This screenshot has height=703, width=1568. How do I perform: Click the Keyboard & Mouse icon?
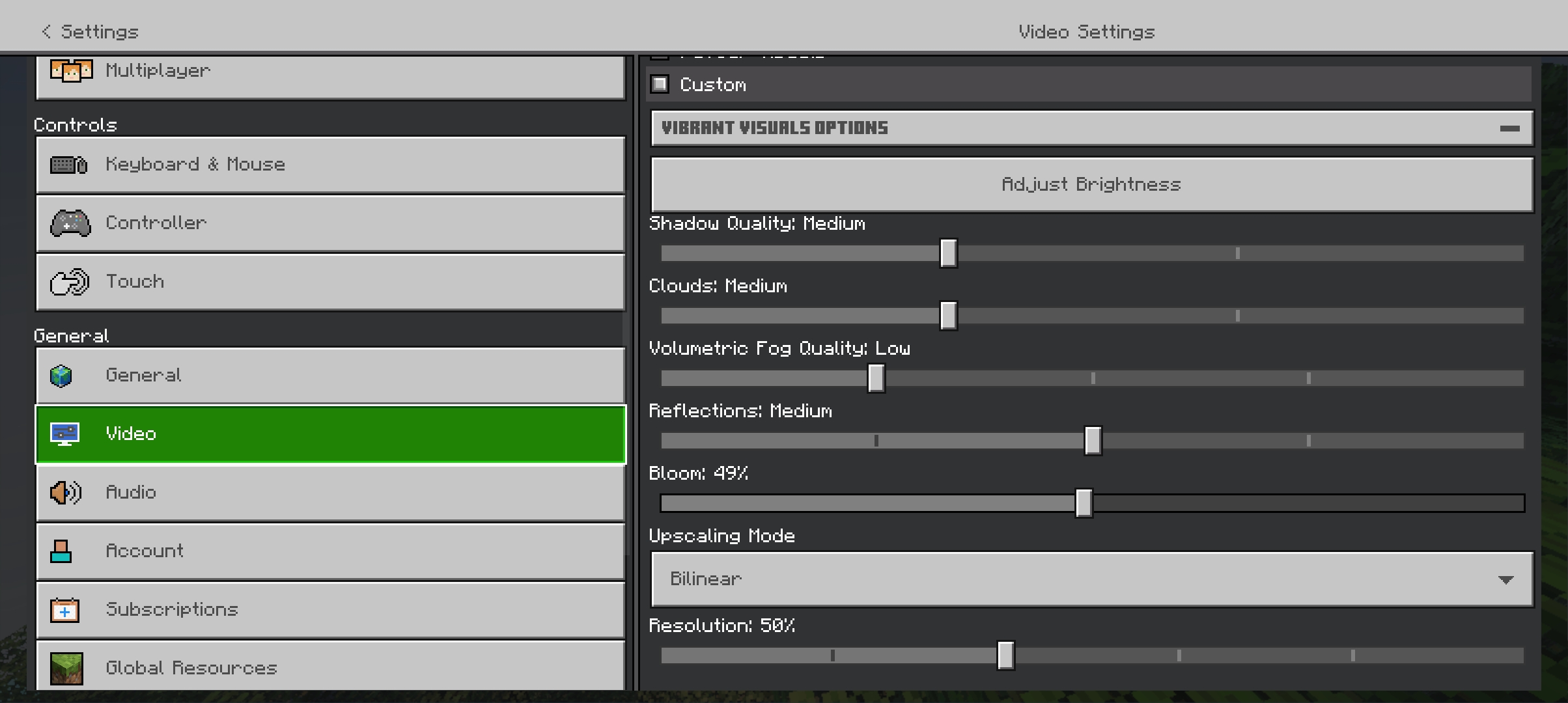(x=68, y=165)
